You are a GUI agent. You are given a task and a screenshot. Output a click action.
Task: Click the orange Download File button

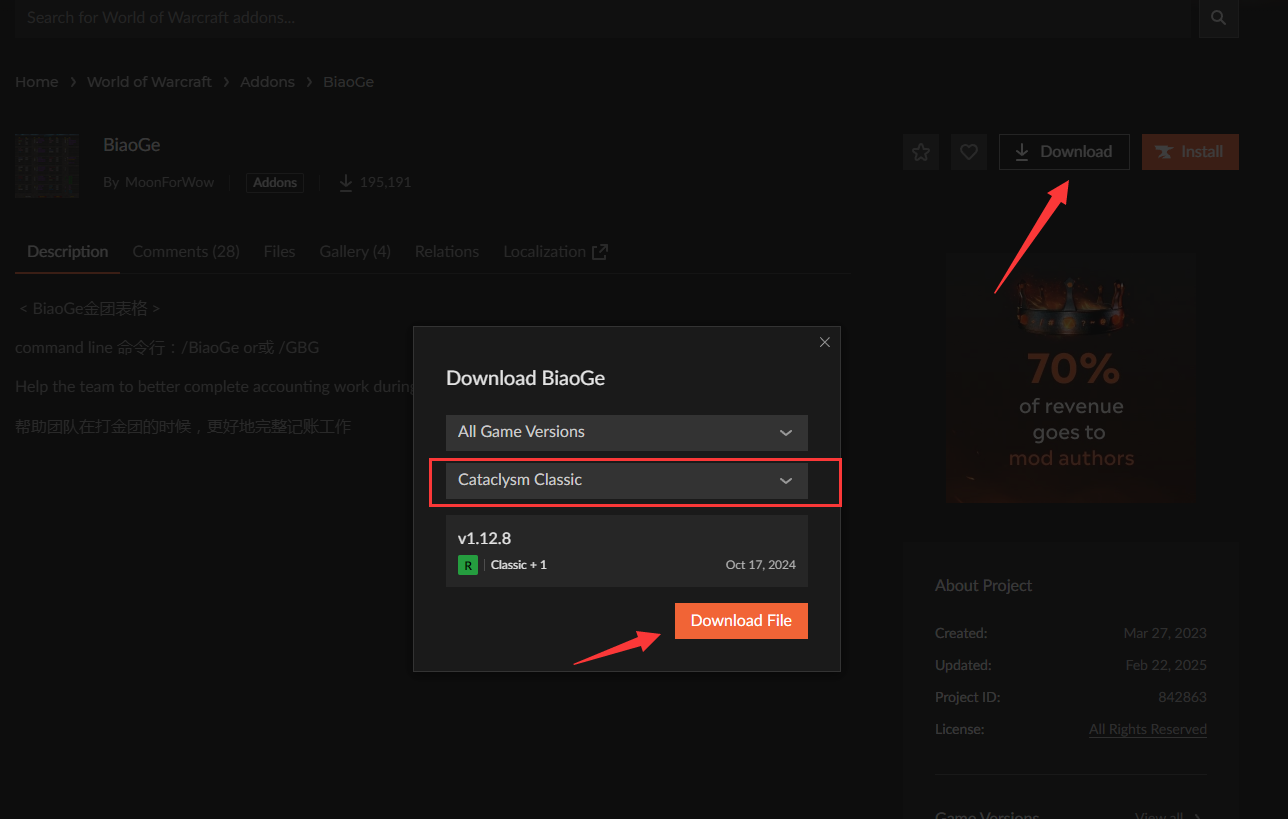741,621
